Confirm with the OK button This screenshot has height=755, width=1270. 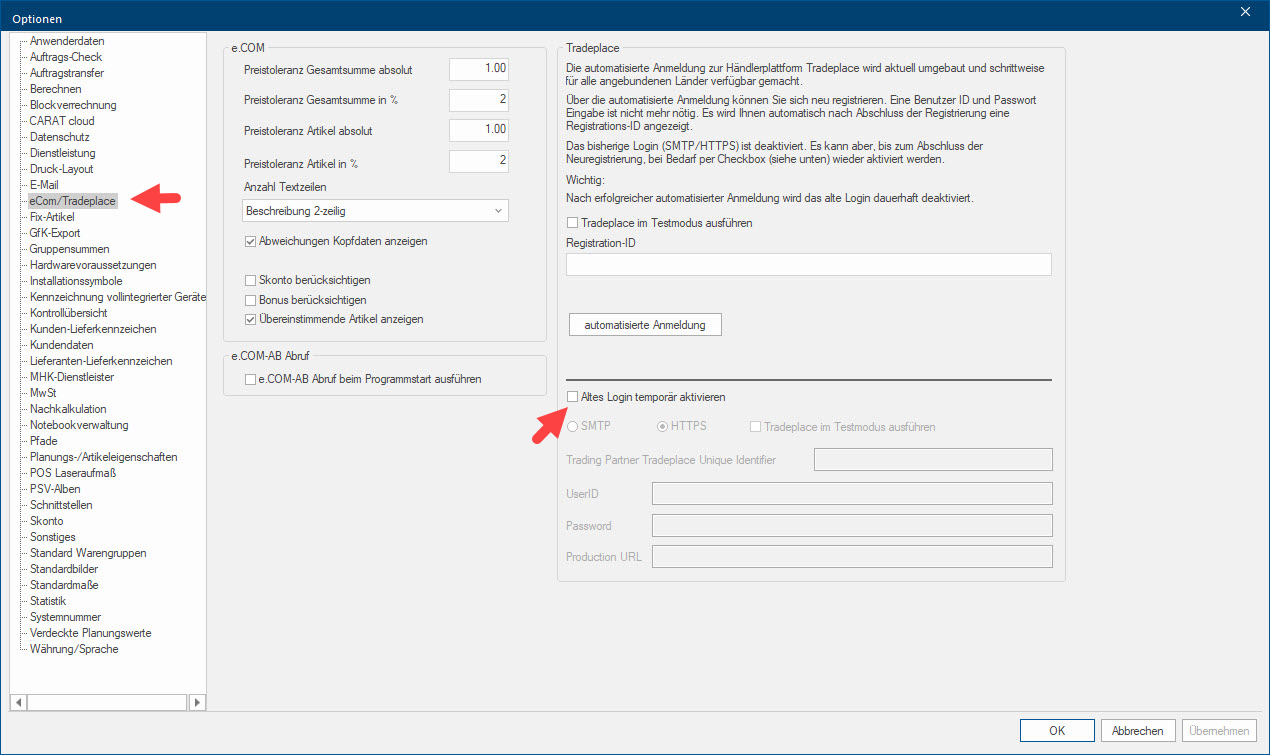click(x=1057, y=731)
